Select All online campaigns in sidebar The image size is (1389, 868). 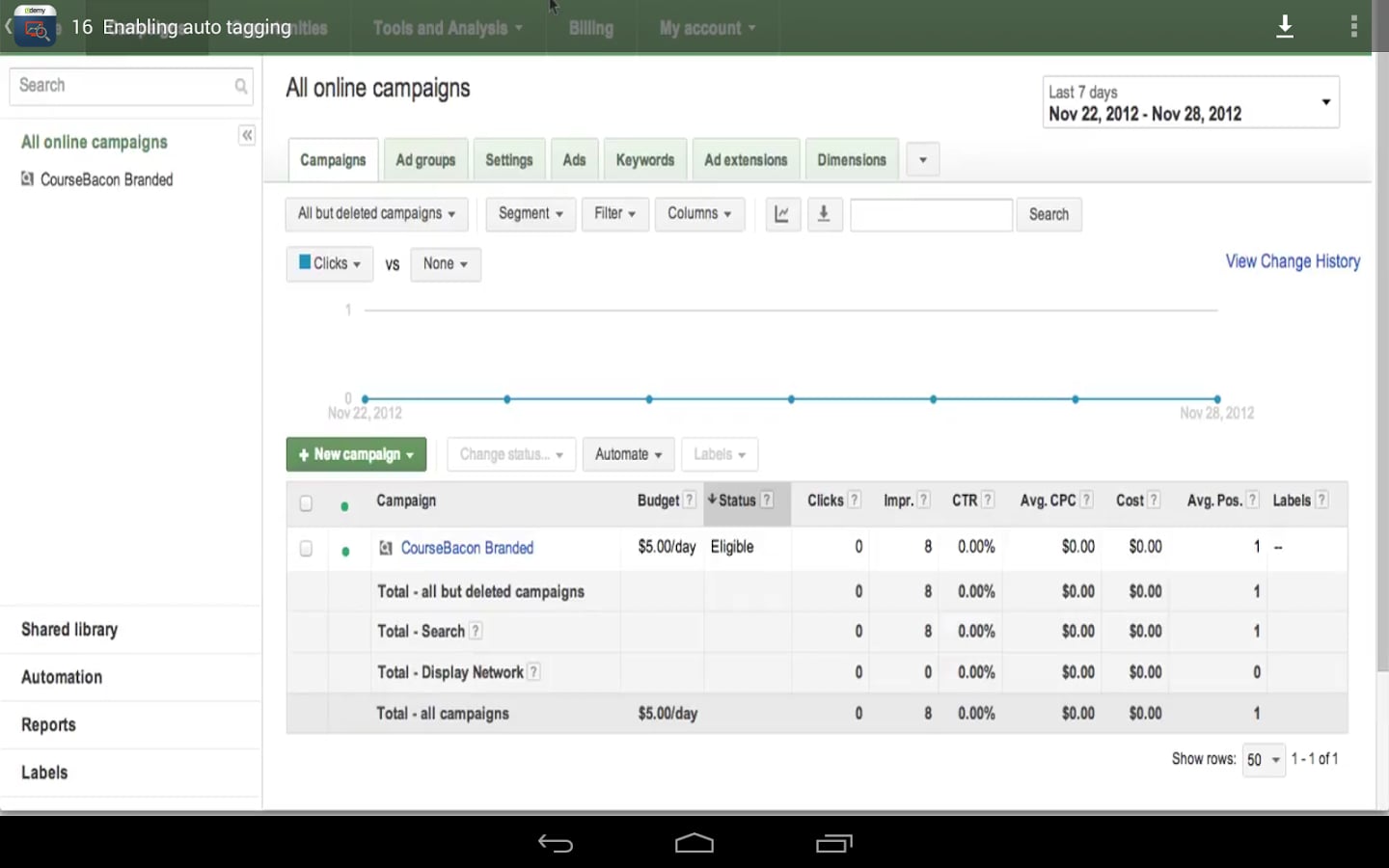[95, 142]
